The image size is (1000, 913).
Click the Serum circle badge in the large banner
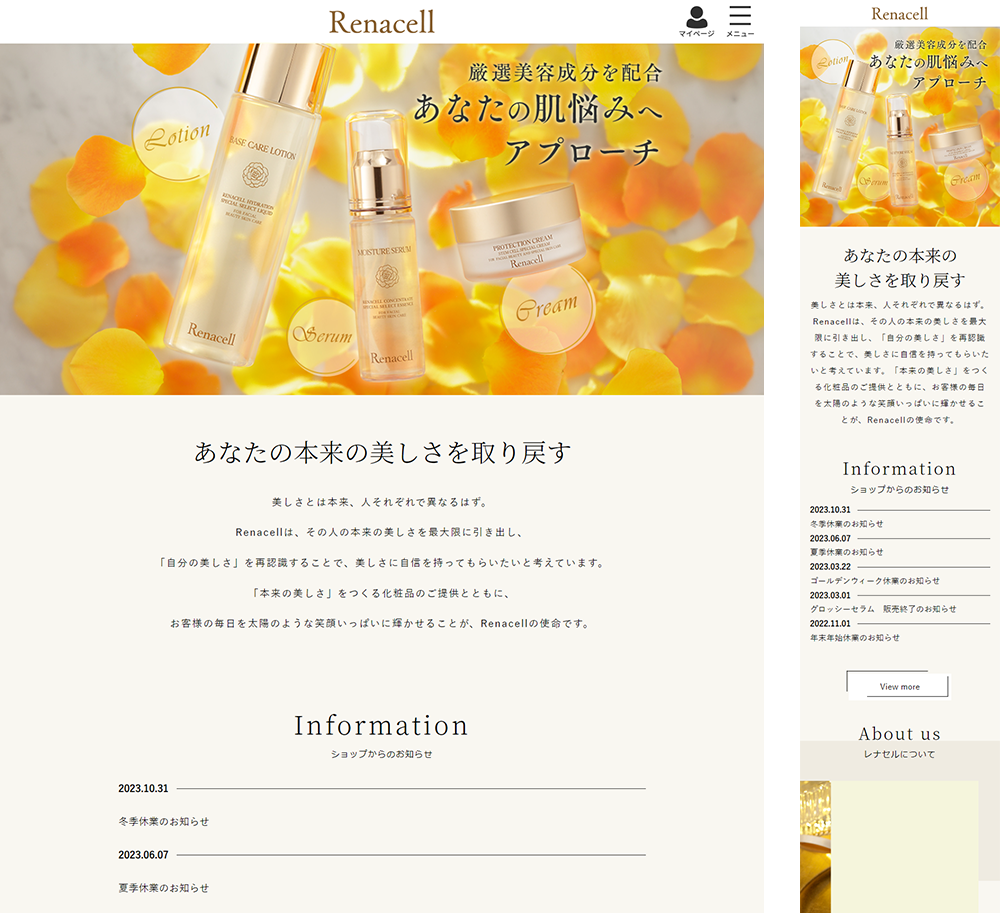tap(323, 336)
